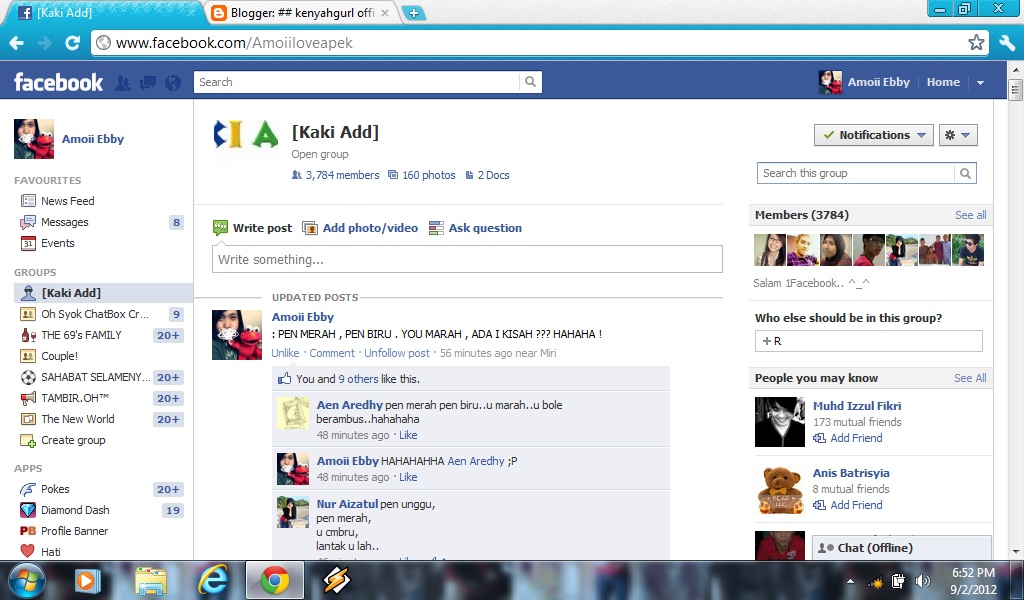
Task: Switch to the Blogger kenyahgurl tab
Action: (301, 13)
